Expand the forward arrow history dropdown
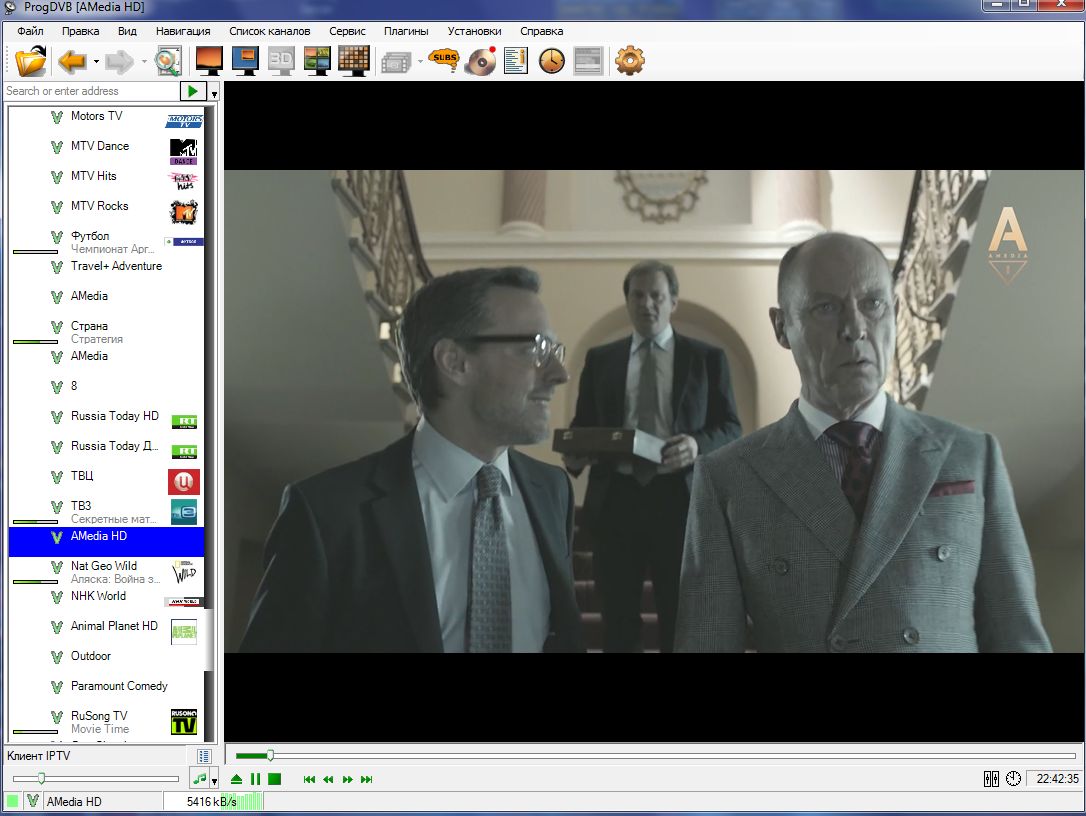Viewport: 1086px width, 816px height. pyautogui.click(x=144, y=62)
